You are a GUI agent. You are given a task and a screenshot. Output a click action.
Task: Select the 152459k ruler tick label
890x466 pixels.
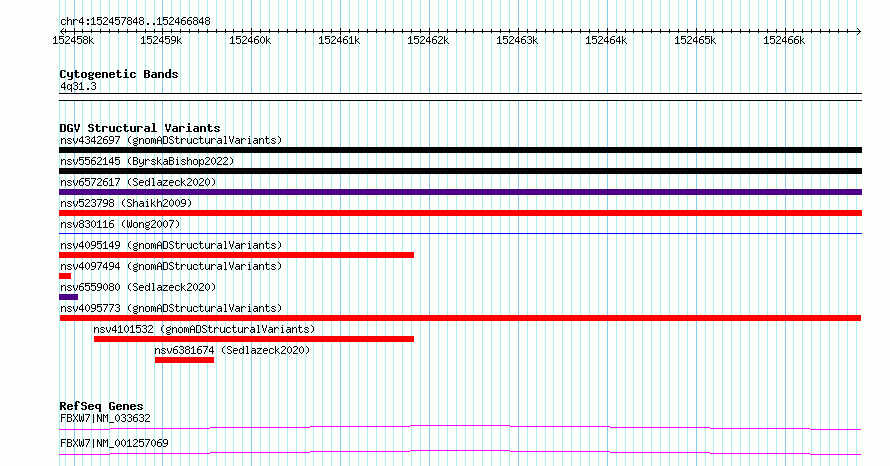(161, 40)
